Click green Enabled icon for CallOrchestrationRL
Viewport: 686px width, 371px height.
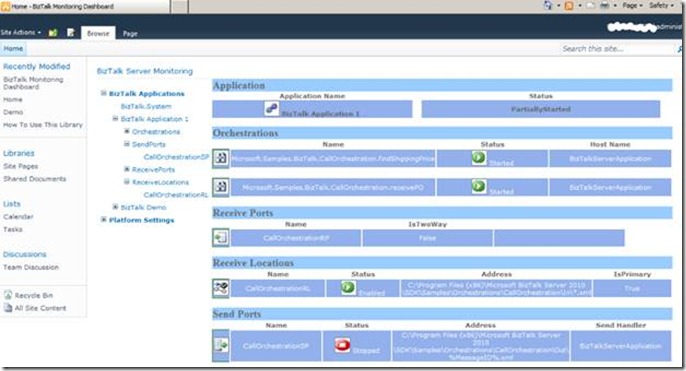click(348, 287)
